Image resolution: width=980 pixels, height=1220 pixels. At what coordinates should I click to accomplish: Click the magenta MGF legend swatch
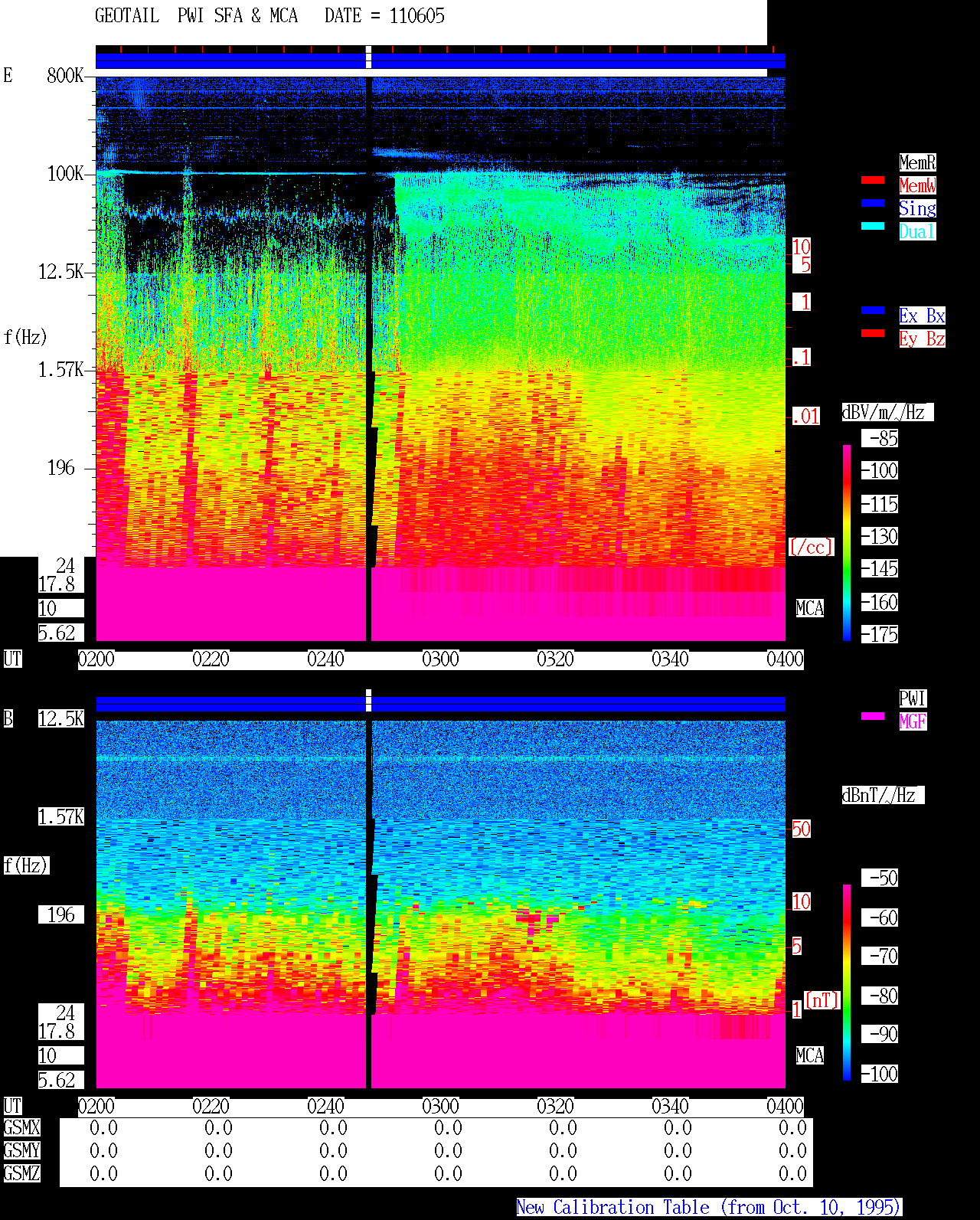tap(873, 716)
